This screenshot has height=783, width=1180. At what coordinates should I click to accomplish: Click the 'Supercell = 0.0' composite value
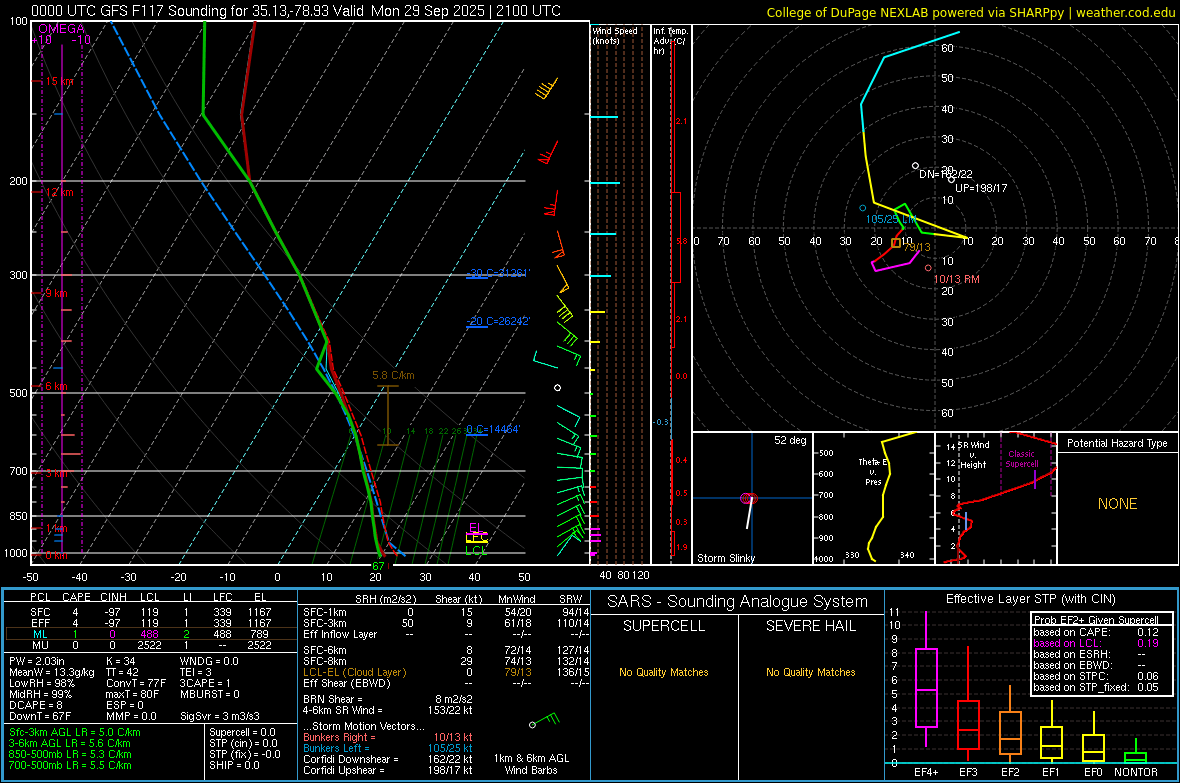[x=242, y=732]
